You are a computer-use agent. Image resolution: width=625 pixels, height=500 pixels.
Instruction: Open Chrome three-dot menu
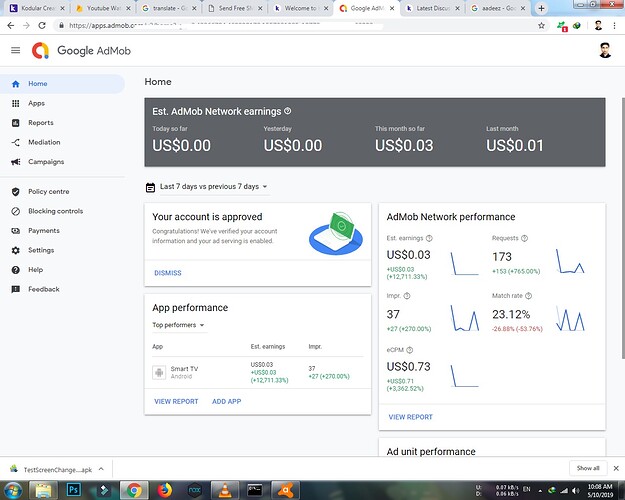(614, 26)
